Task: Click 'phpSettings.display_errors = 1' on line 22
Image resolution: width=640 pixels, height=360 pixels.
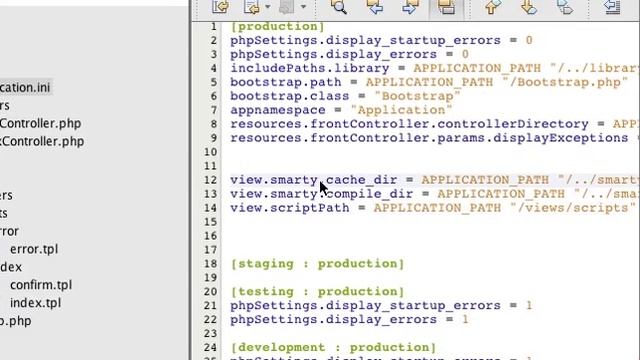Action: (x=349, y=319)
